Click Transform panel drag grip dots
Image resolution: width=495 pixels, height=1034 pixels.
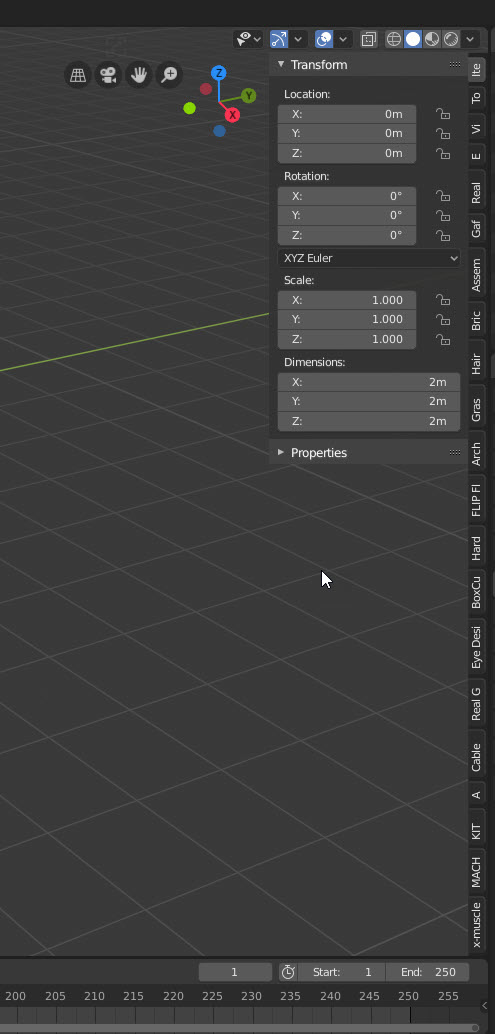tap(455, 64)
